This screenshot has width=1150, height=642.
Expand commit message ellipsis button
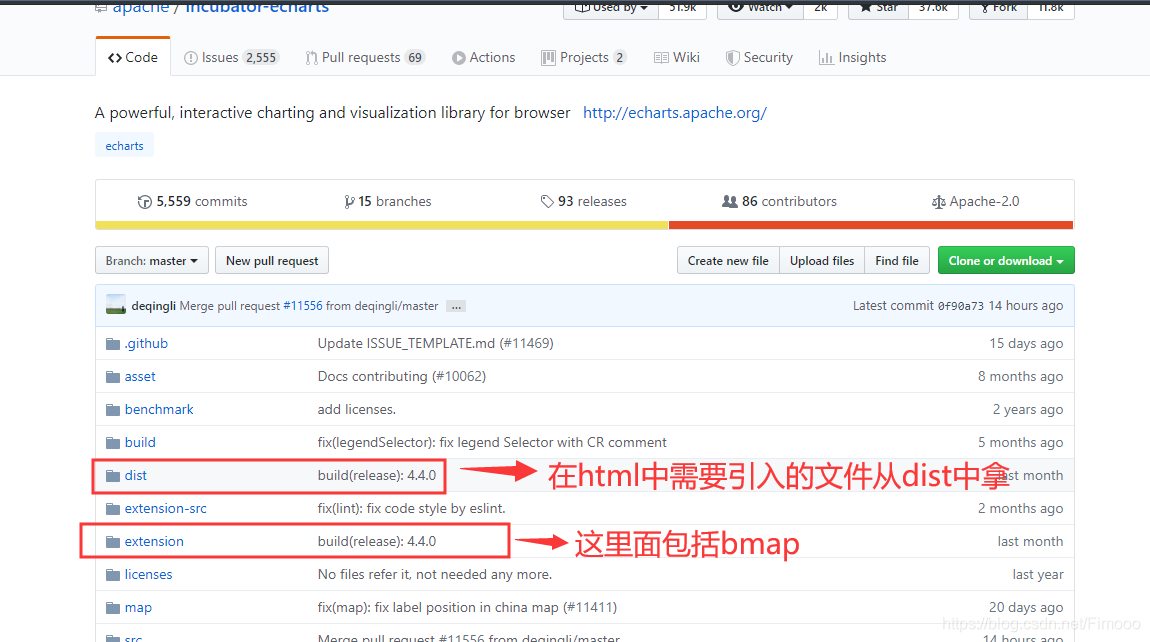pos(456,306)
